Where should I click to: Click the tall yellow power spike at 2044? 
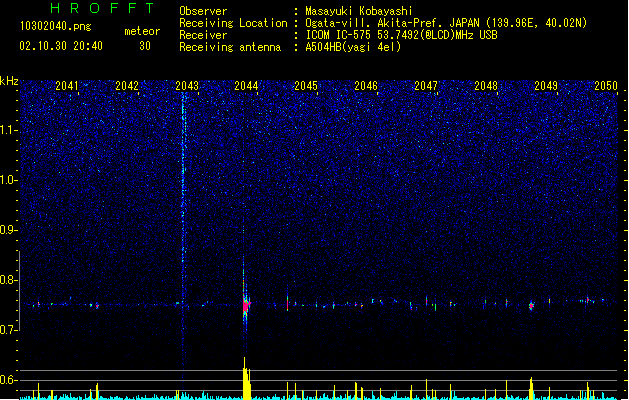(x=246, y=378)
